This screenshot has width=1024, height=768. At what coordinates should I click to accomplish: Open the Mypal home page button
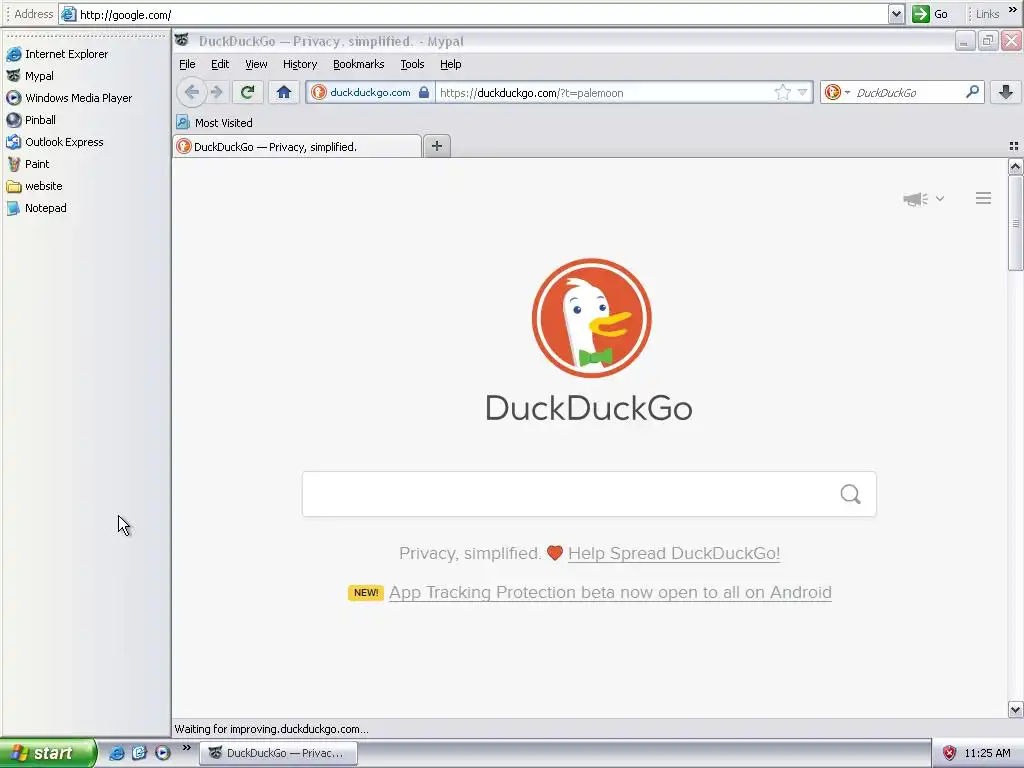tap(283, 92)
